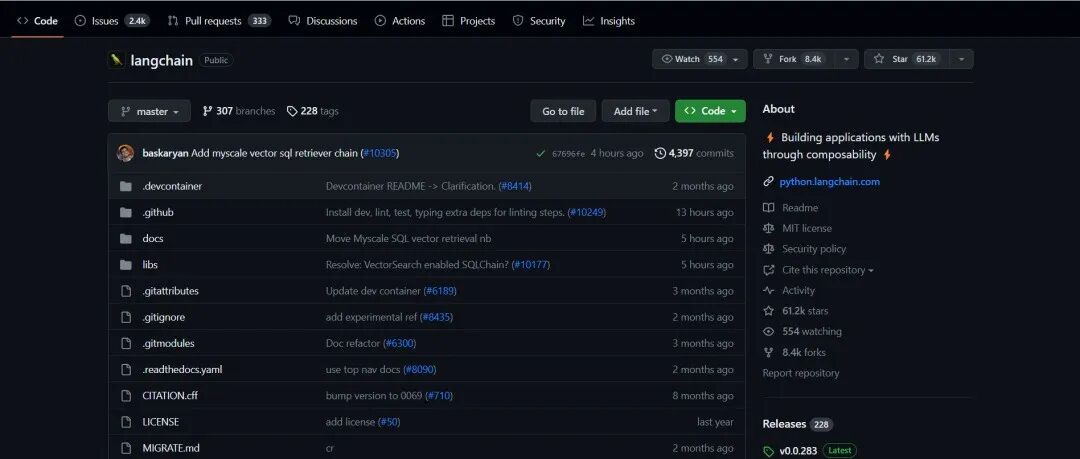Open the v0.0.283 latest release
Screen dimensions: 1080x459
(798, 451)
